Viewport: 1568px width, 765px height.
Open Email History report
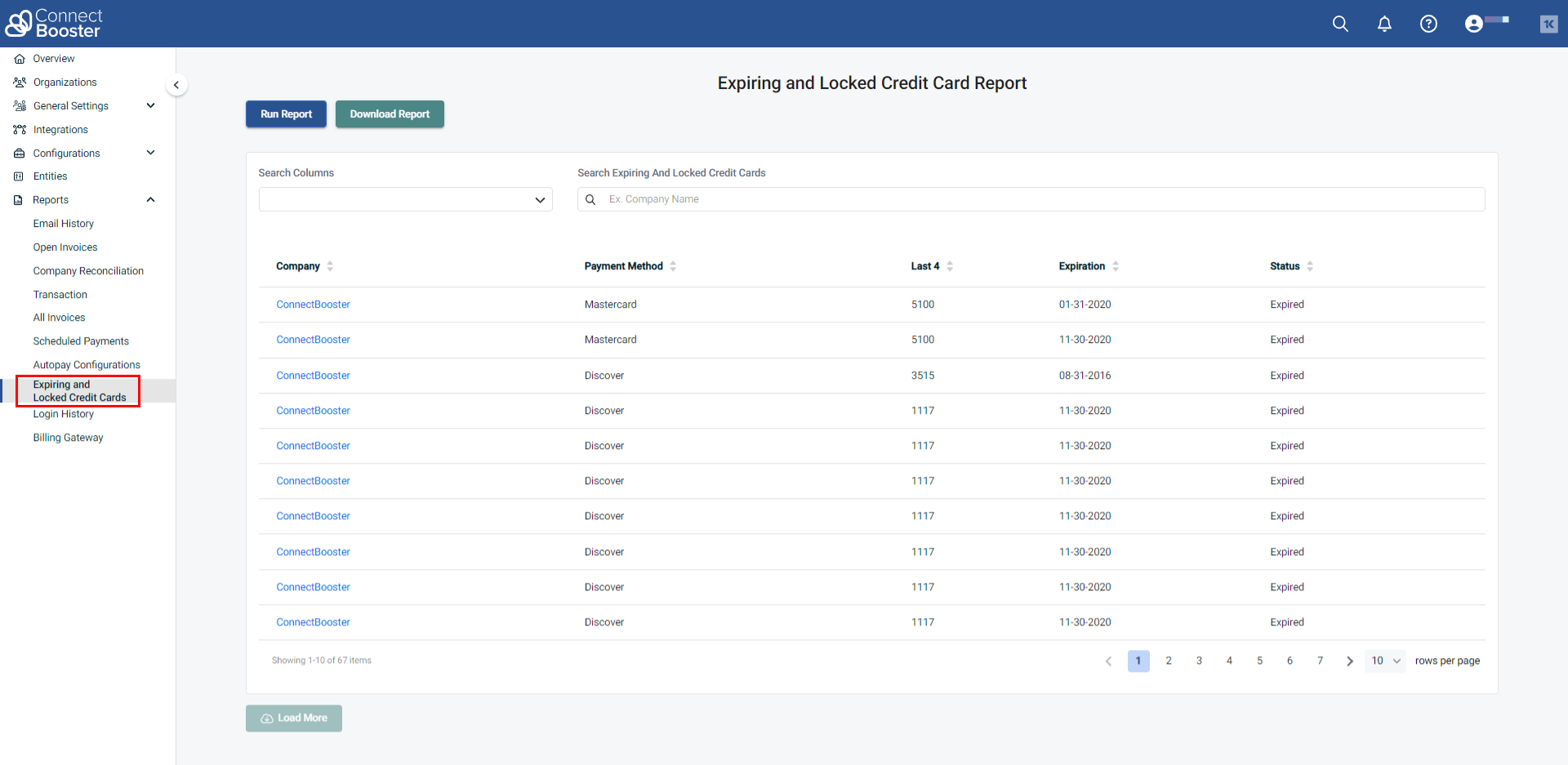pyautogui.click(x=64, y=224)
